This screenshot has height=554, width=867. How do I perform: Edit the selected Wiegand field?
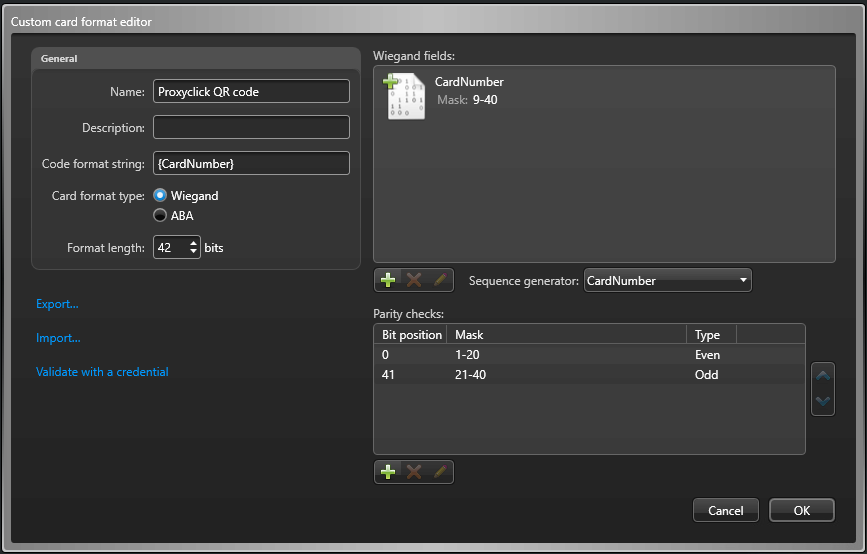[440, 280]
